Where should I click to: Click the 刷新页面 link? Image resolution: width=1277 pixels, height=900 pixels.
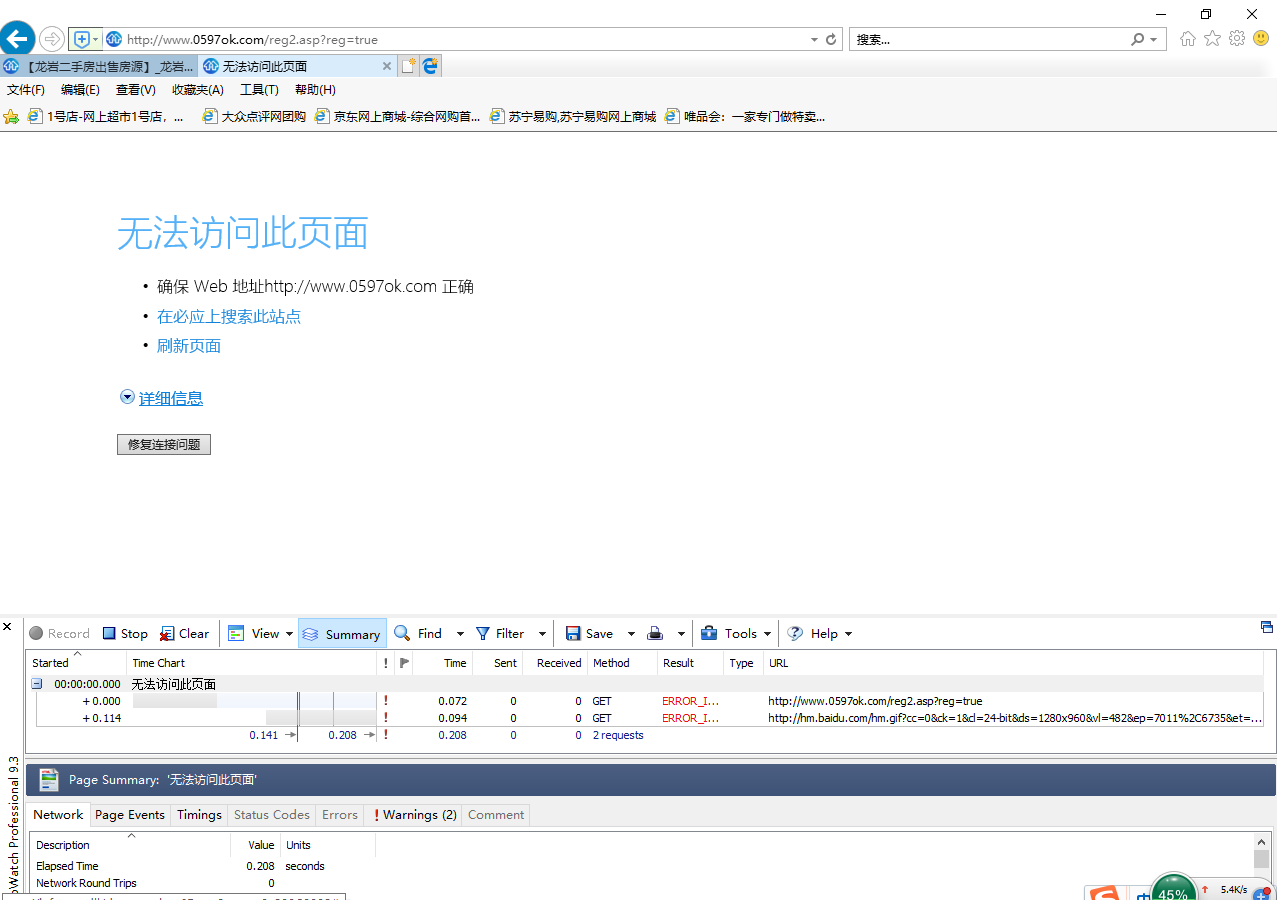coord(189,346)
